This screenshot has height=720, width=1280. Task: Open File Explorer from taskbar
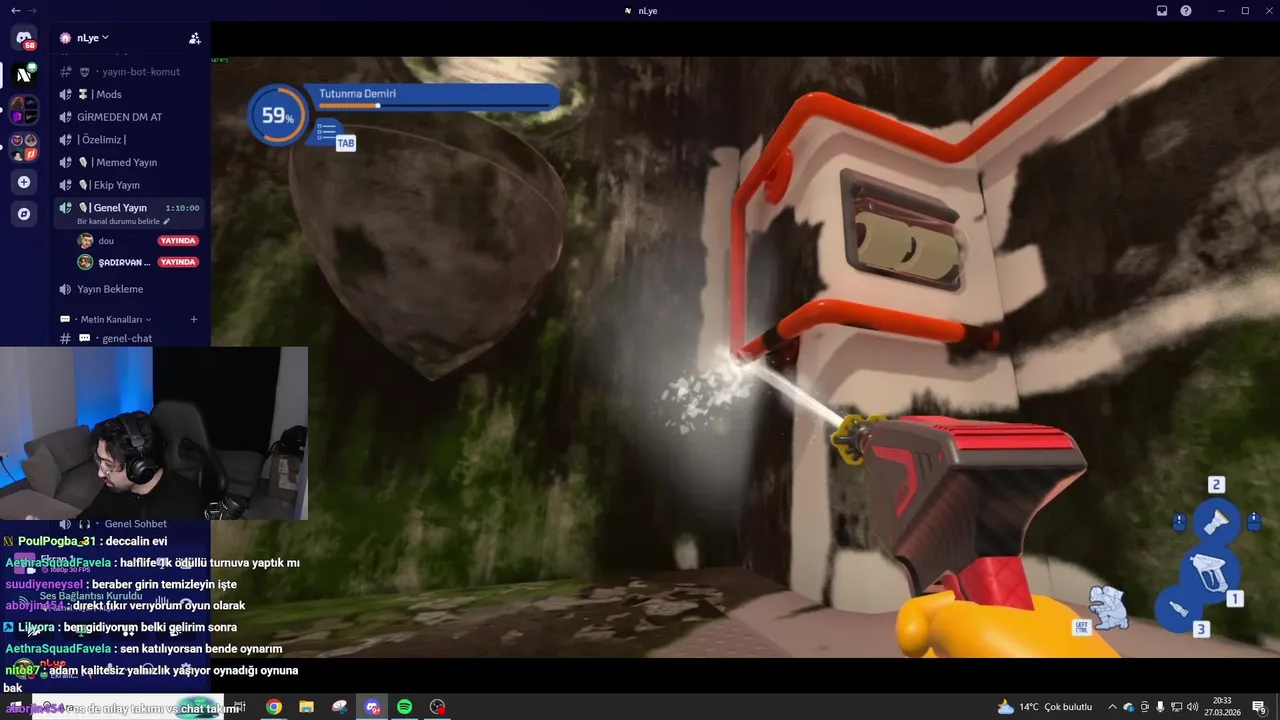click(306, 707)
